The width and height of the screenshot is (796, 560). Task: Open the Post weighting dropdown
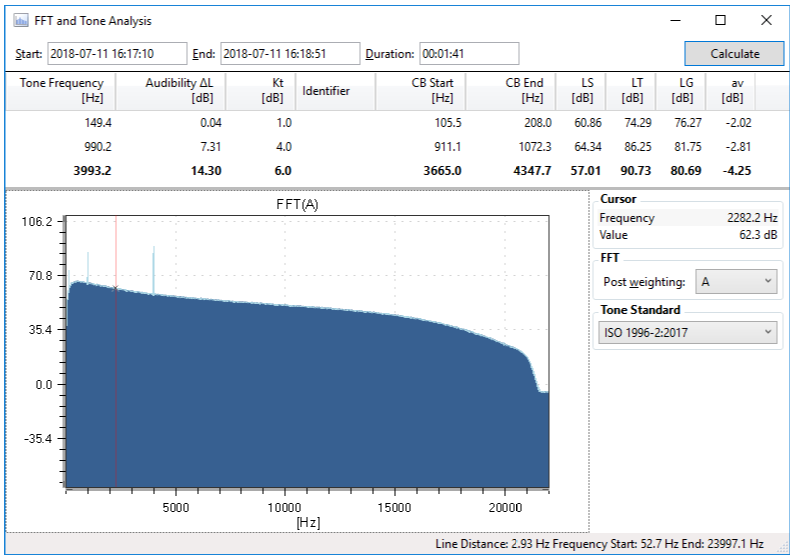[737, 282]
